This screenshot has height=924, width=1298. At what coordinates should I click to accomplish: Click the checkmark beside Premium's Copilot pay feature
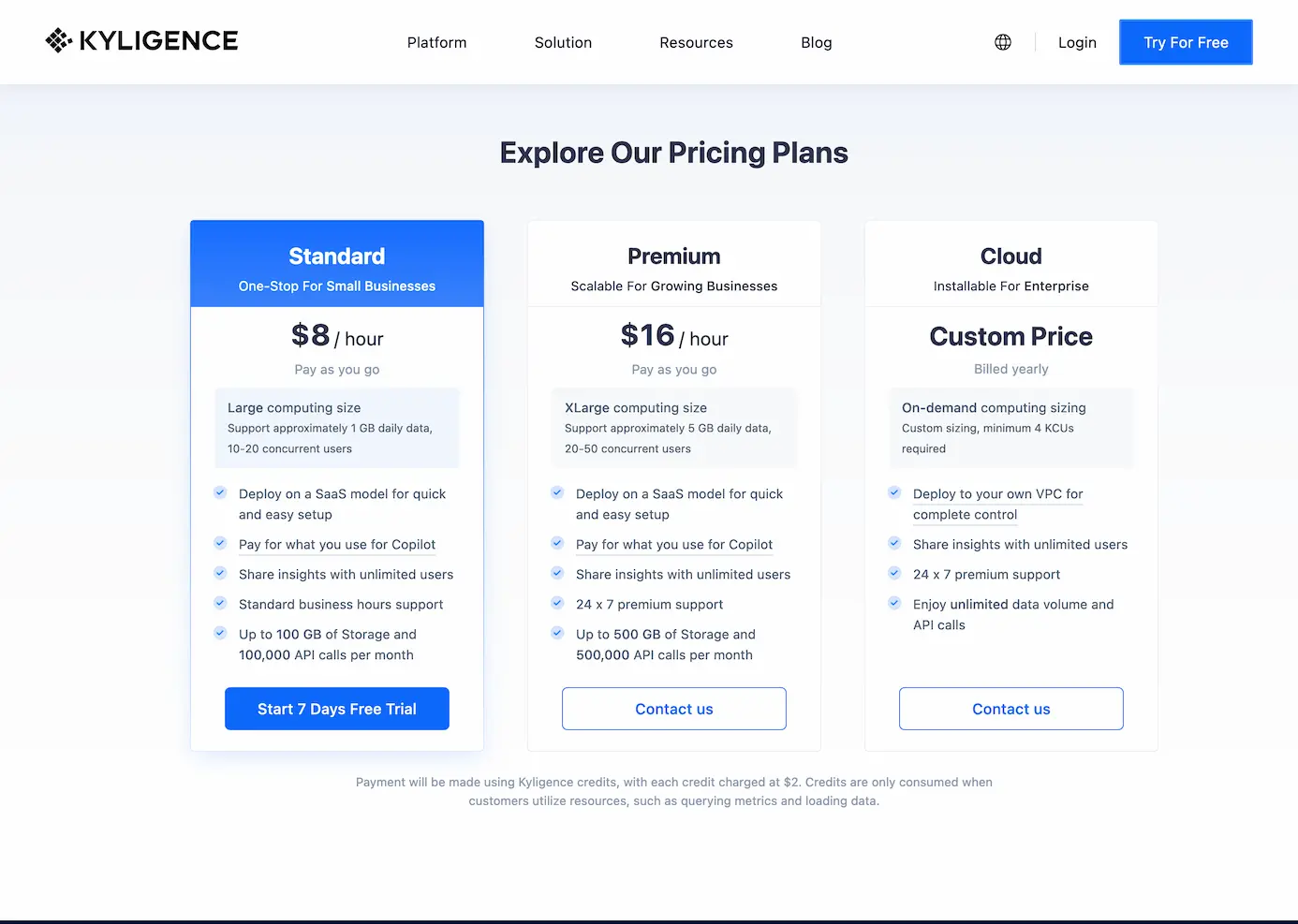click(557, 543)
